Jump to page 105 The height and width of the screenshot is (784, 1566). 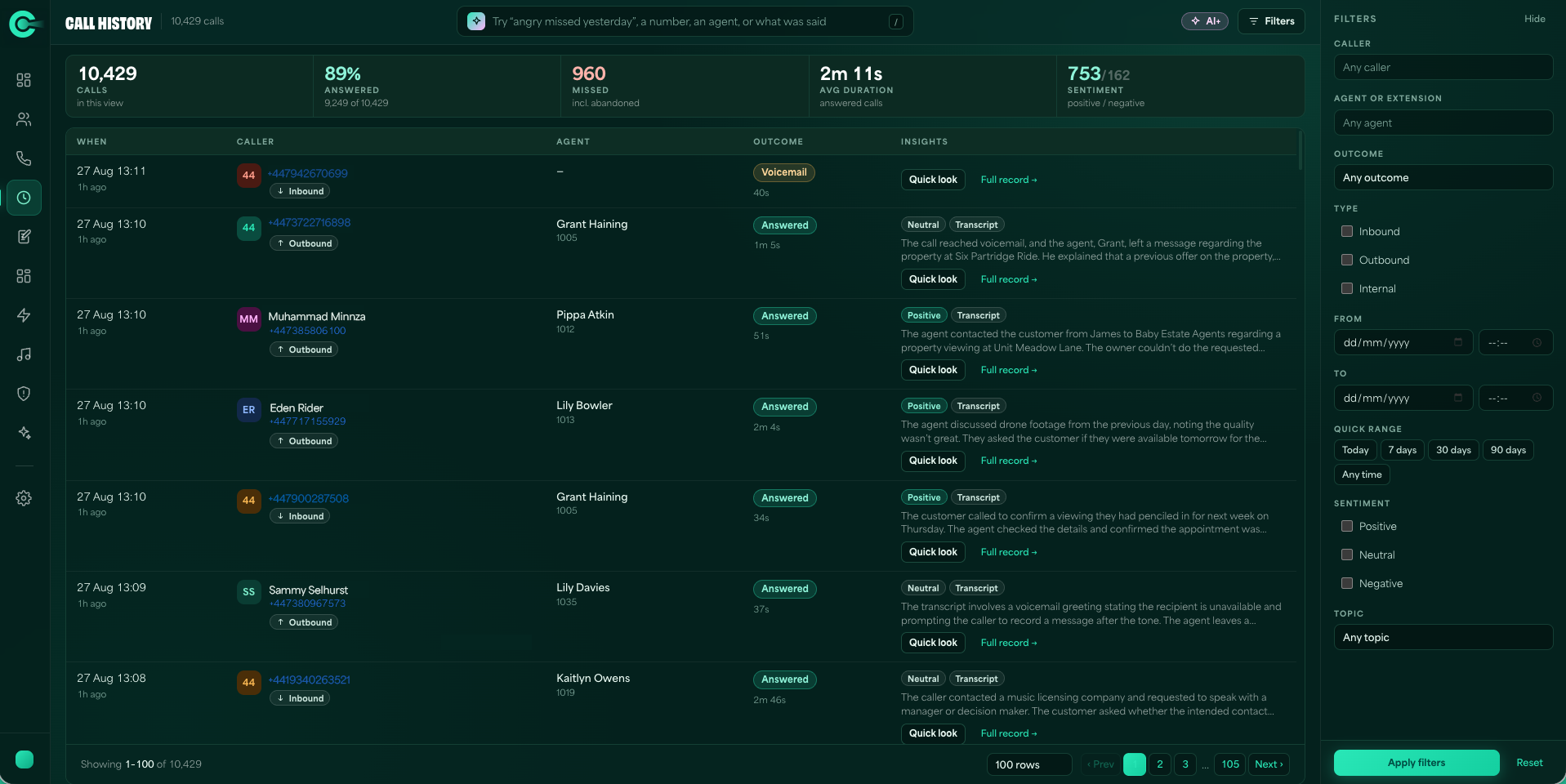[x=1230, y=764]
